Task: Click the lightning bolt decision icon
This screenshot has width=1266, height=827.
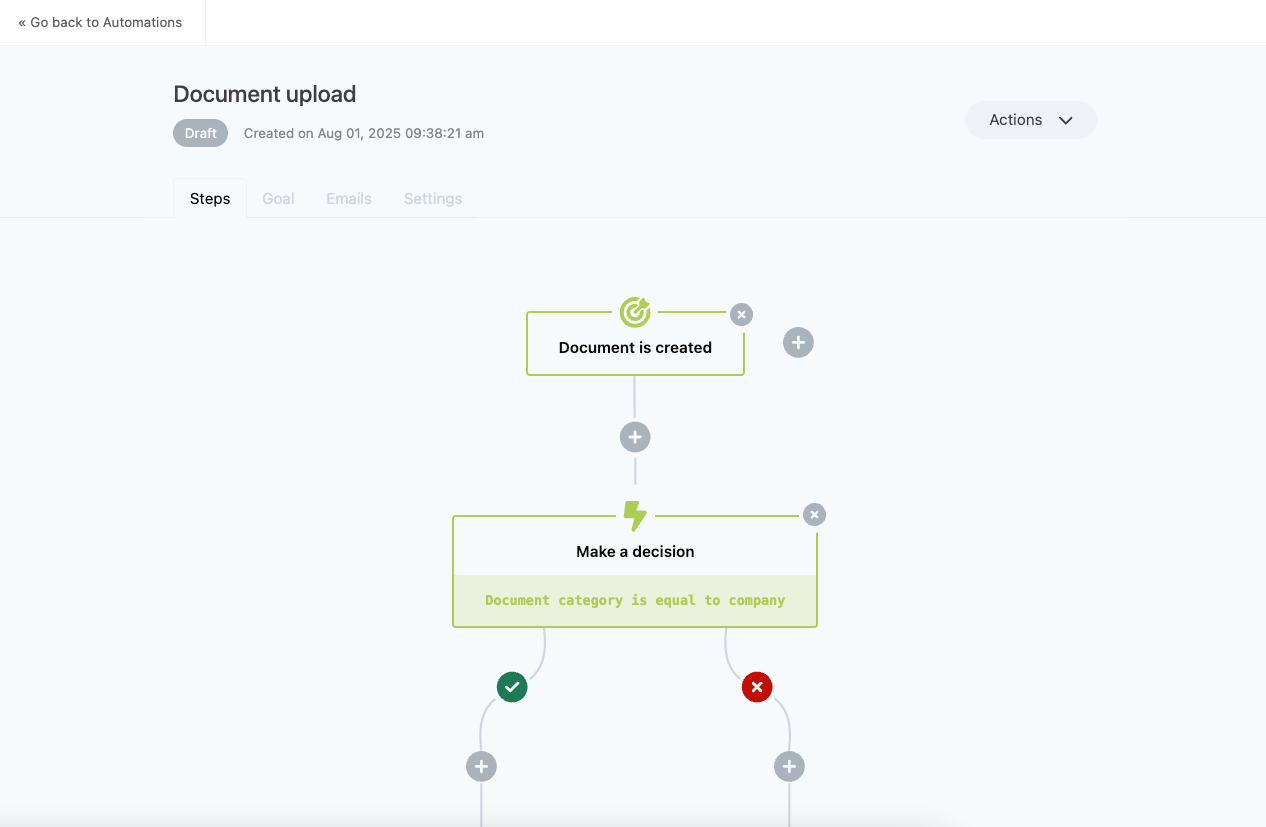Action: tap(635, 516)
